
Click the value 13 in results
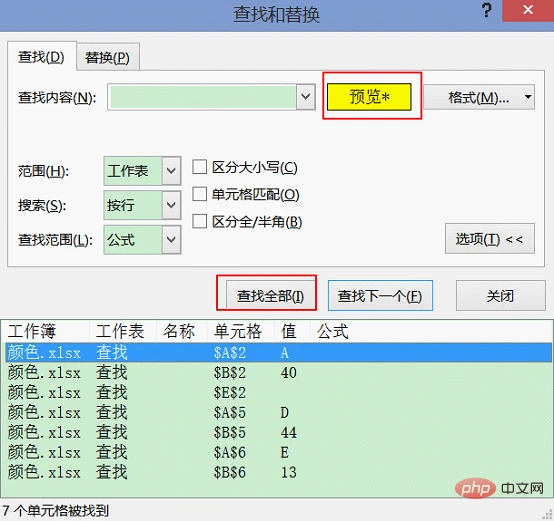coord(289,472)
